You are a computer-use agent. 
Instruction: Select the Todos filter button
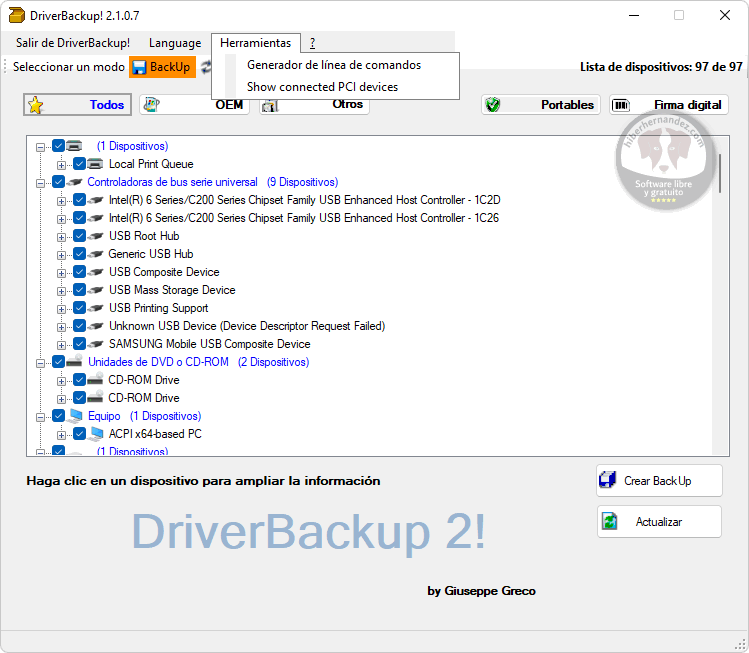[77, 105]
